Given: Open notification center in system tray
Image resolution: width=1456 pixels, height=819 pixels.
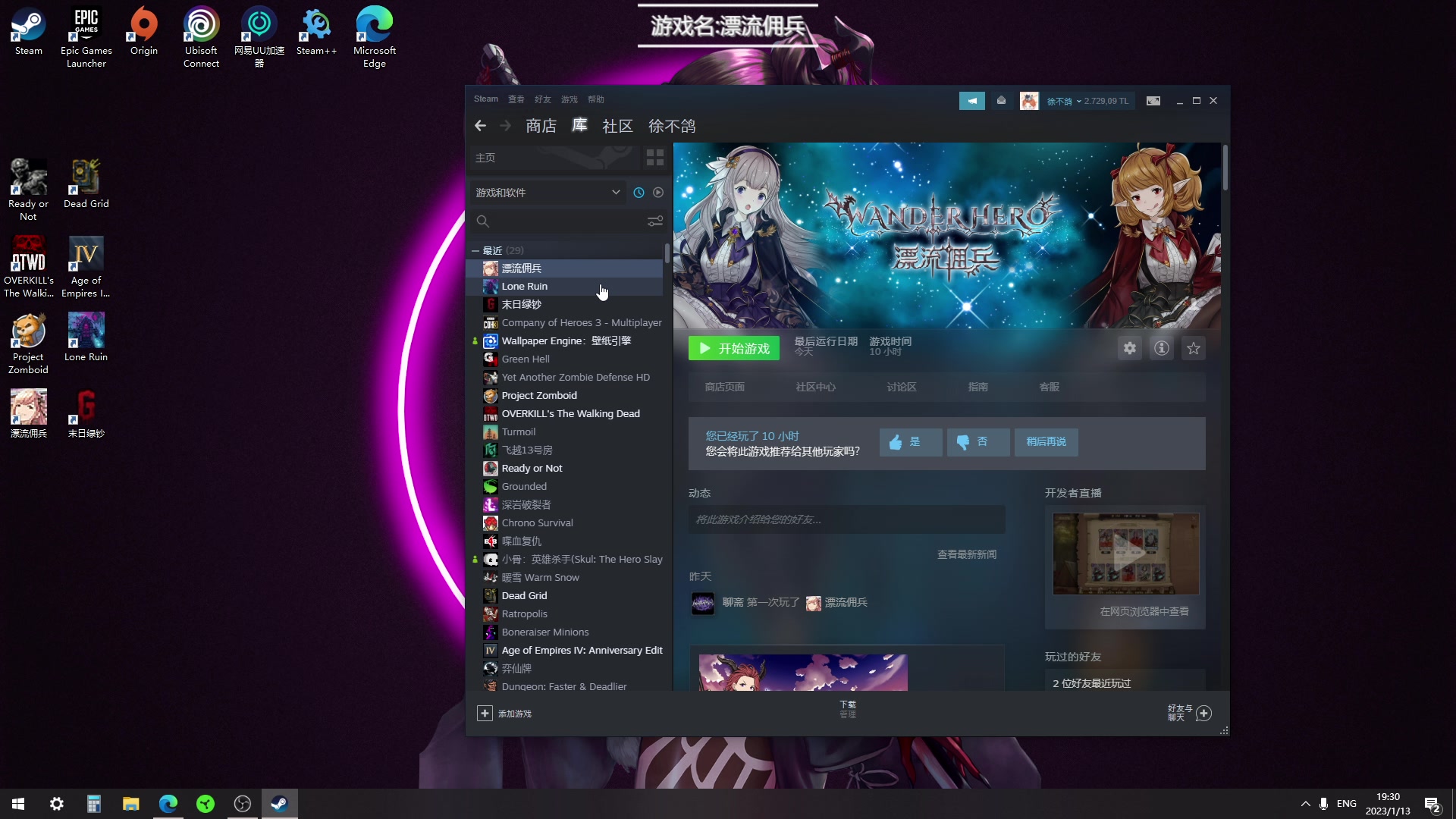Looking at the screenshot, I should pos(1432,805).
